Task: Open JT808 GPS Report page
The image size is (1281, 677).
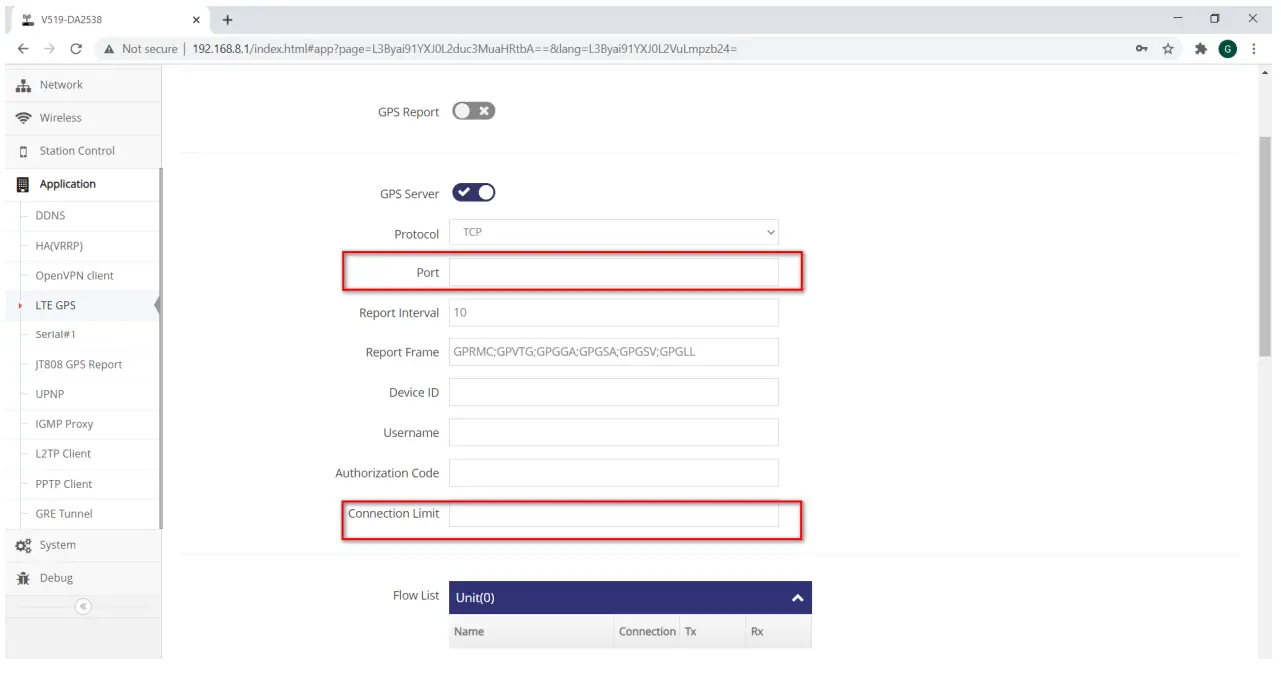Action: point(78,365)
